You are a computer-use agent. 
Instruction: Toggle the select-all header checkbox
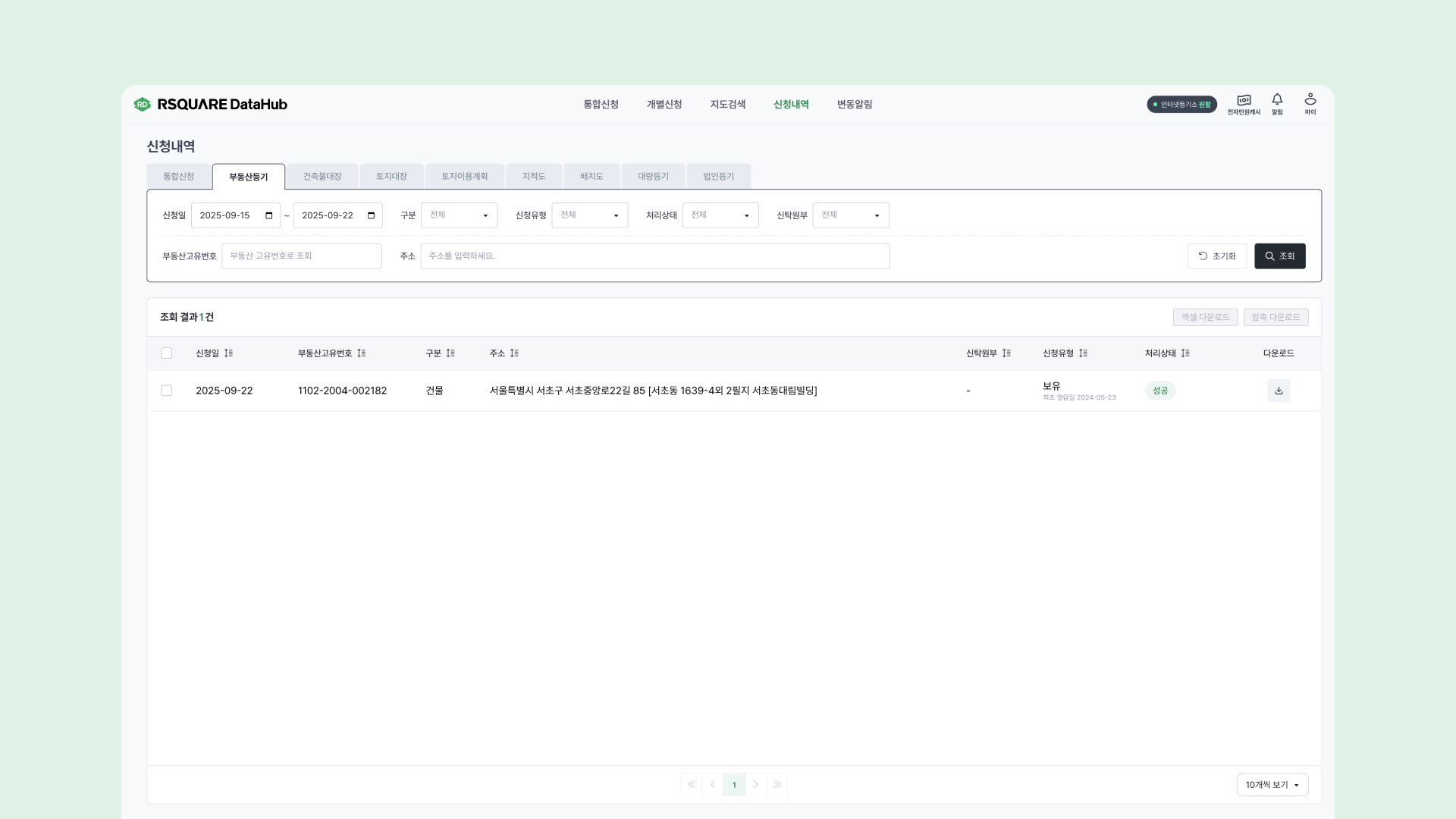(167, 353)
